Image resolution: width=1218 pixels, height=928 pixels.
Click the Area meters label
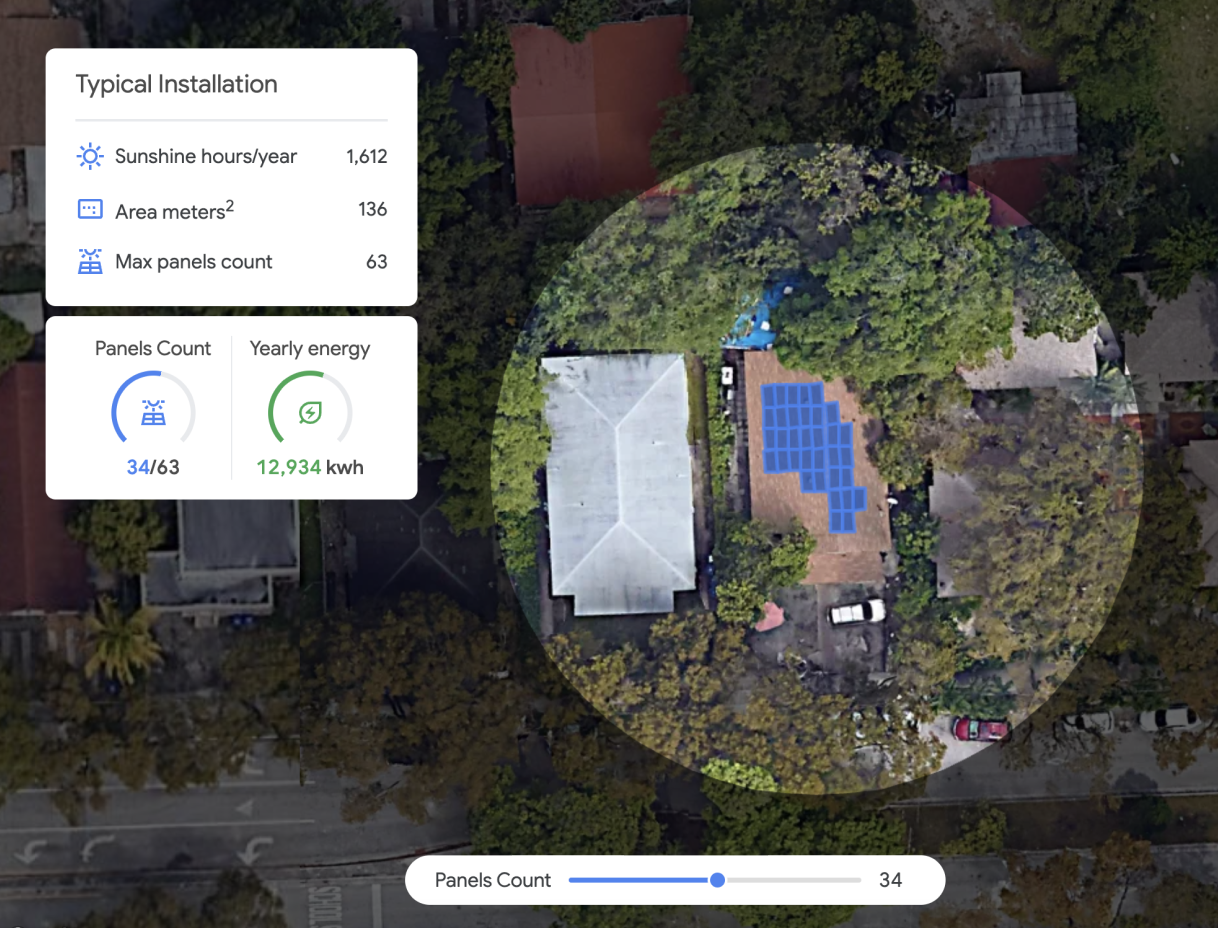(175, 210)
